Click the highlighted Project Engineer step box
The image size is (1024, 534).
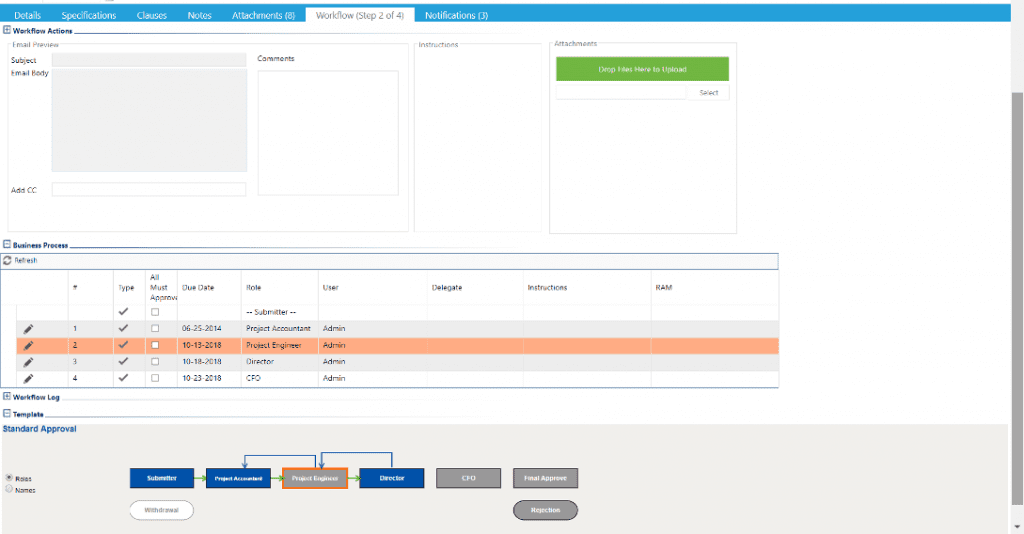(315, 478)
